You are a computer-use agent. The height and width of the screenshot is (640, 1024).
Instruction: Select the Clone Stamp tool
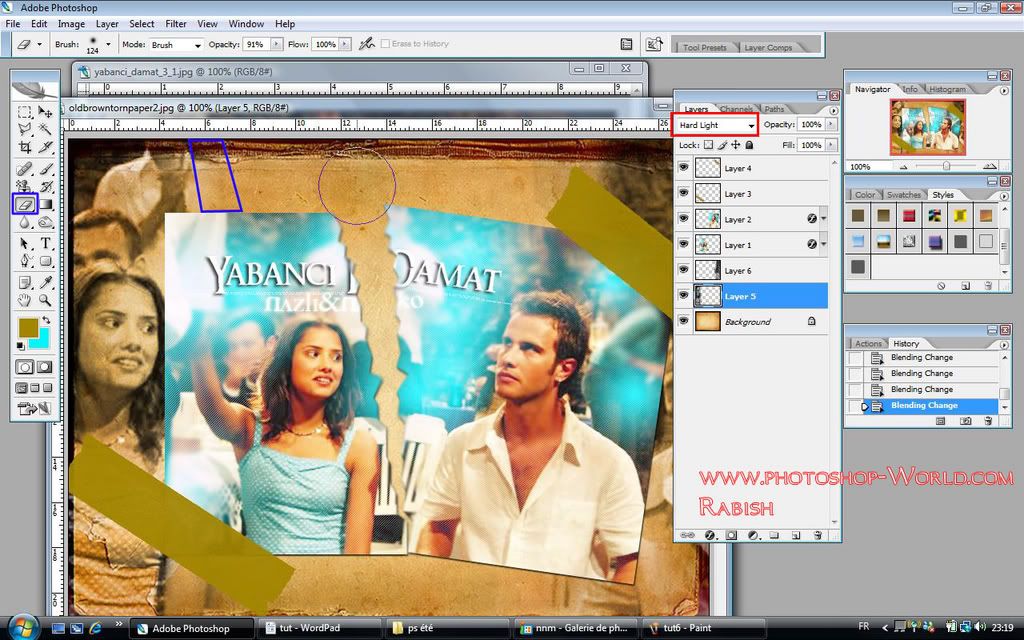tap(25, 187)
